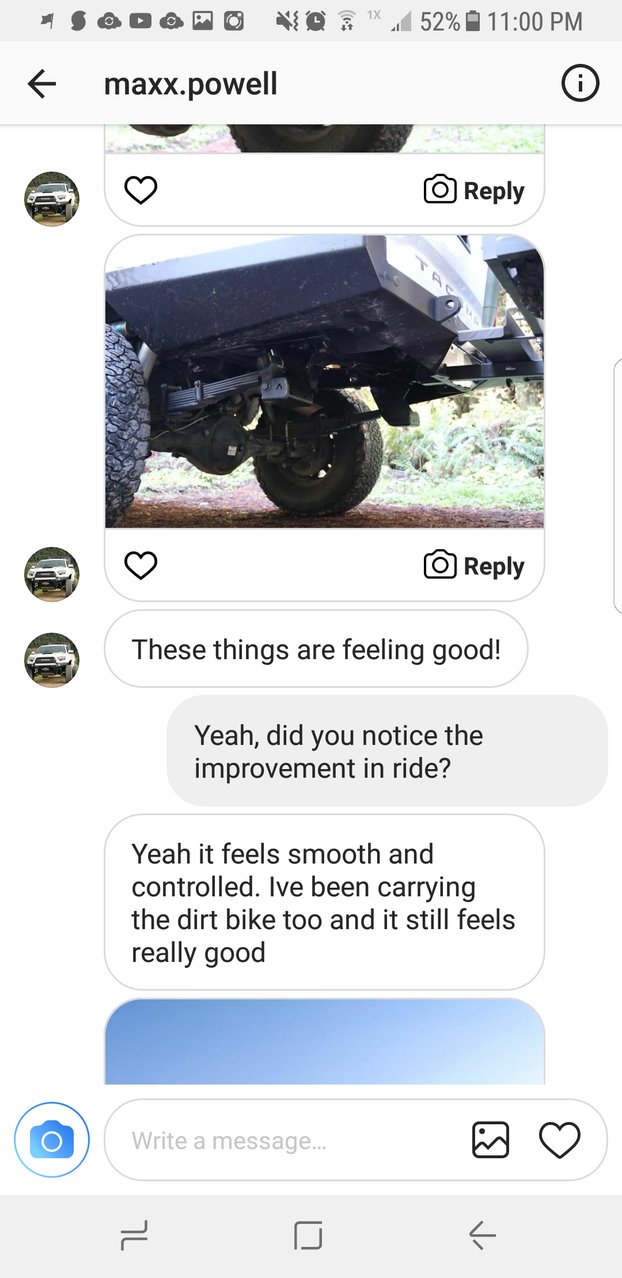Open maxx.powell profile from header name
The image size is (622, 1278).
pyautogui.click(x=191, y=84)
